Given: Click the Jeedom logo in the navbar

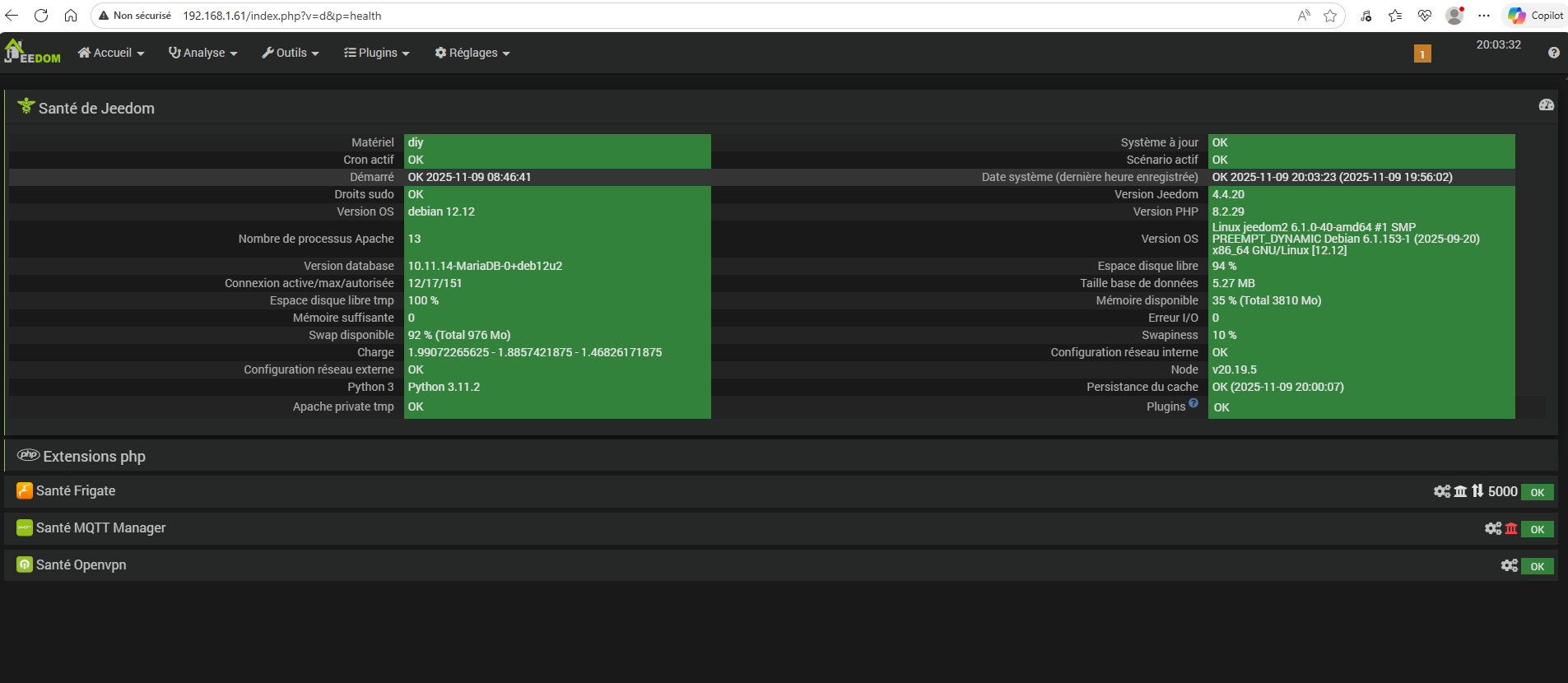Looking at the screenshot, I should pyautogui.click(x=33, y=51).
